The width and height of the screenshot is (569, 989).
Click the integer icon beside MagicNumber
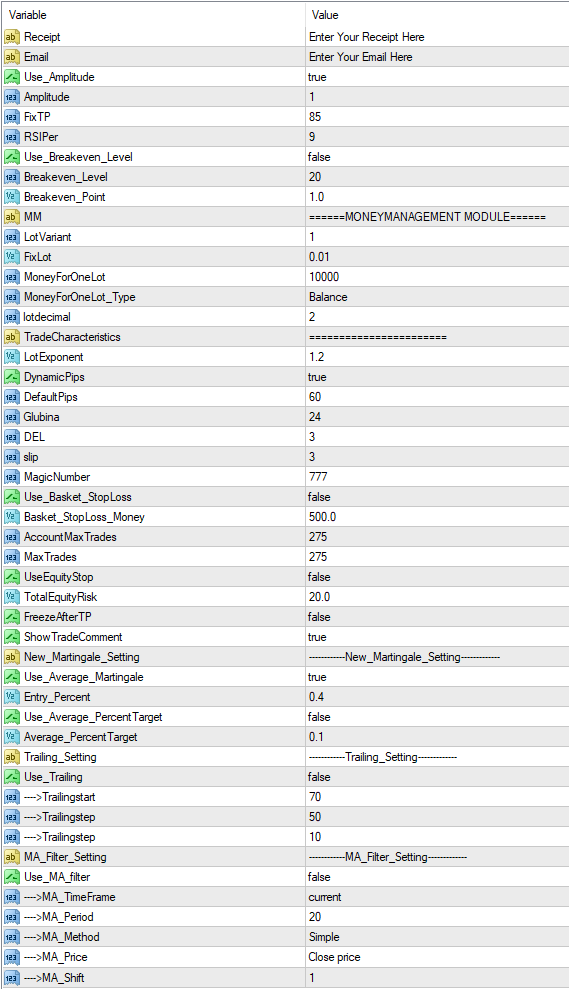(12, 477)
